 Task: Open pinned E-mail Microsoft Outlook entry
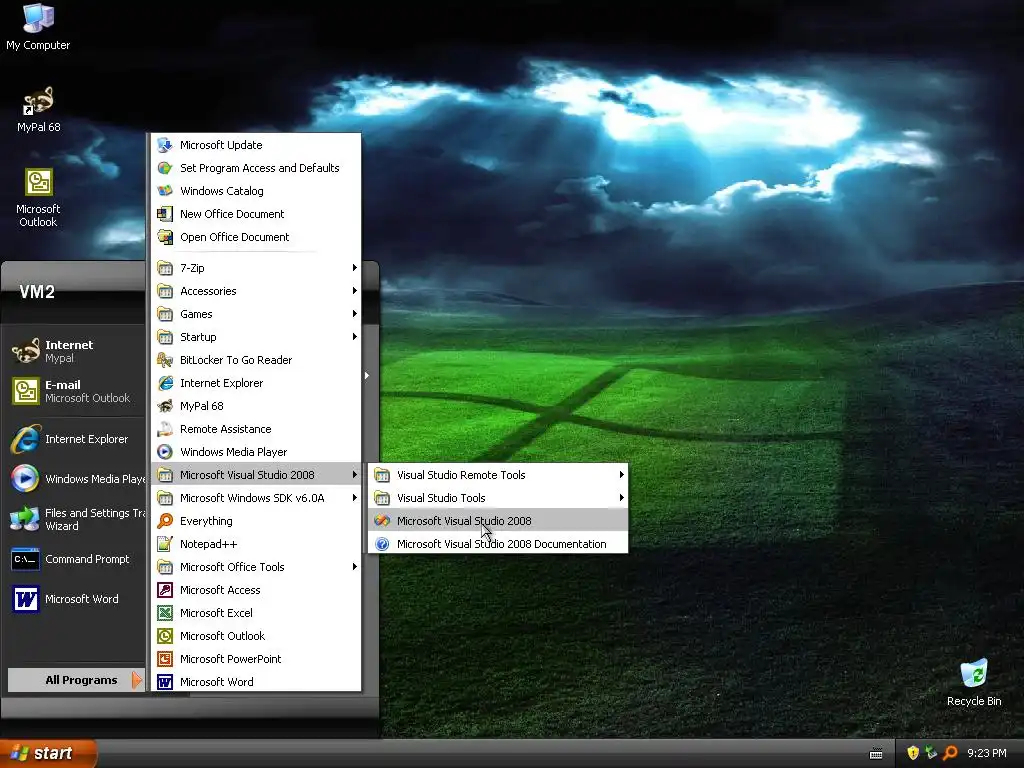76,391
